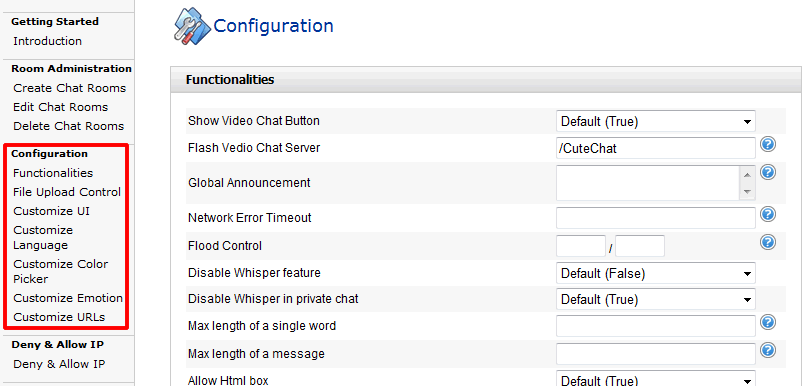Click help icon next to Global Announcement
This screenshot has height=386, width=809.
pos(768,172)
